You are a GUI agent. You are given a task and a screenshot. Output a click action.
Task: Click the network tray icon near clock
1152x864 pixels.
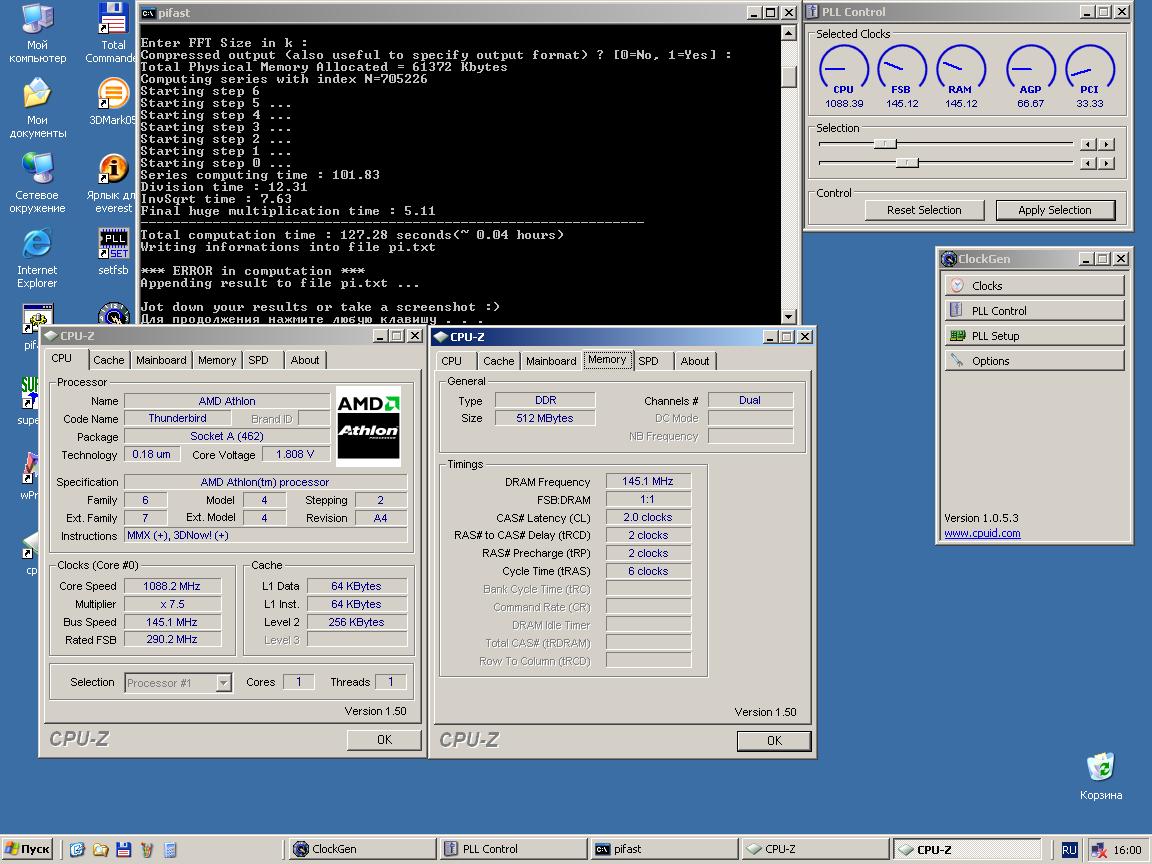pos(1099,849)
